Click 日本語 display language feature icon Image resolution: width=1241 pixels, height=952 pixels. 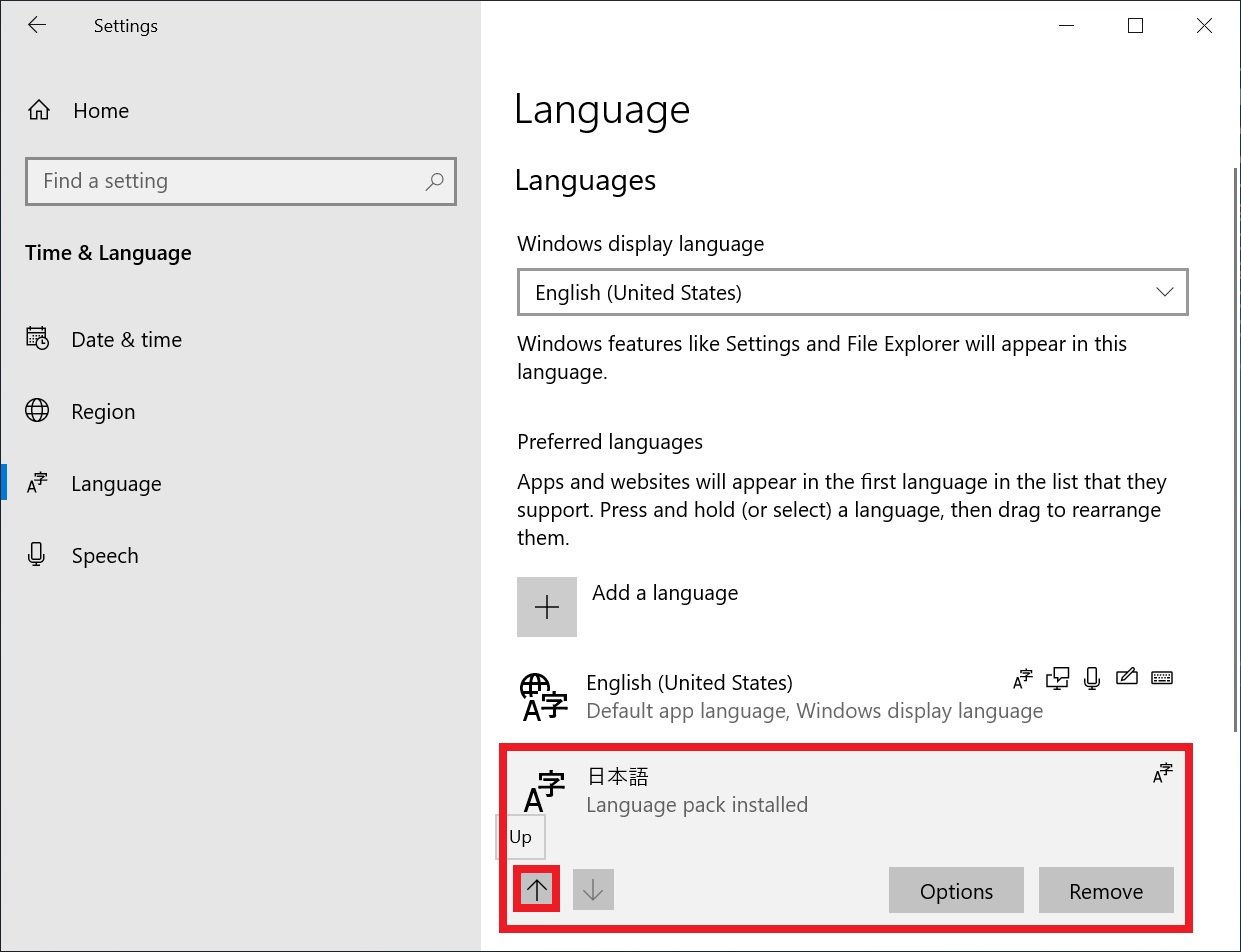(1162, 773)
